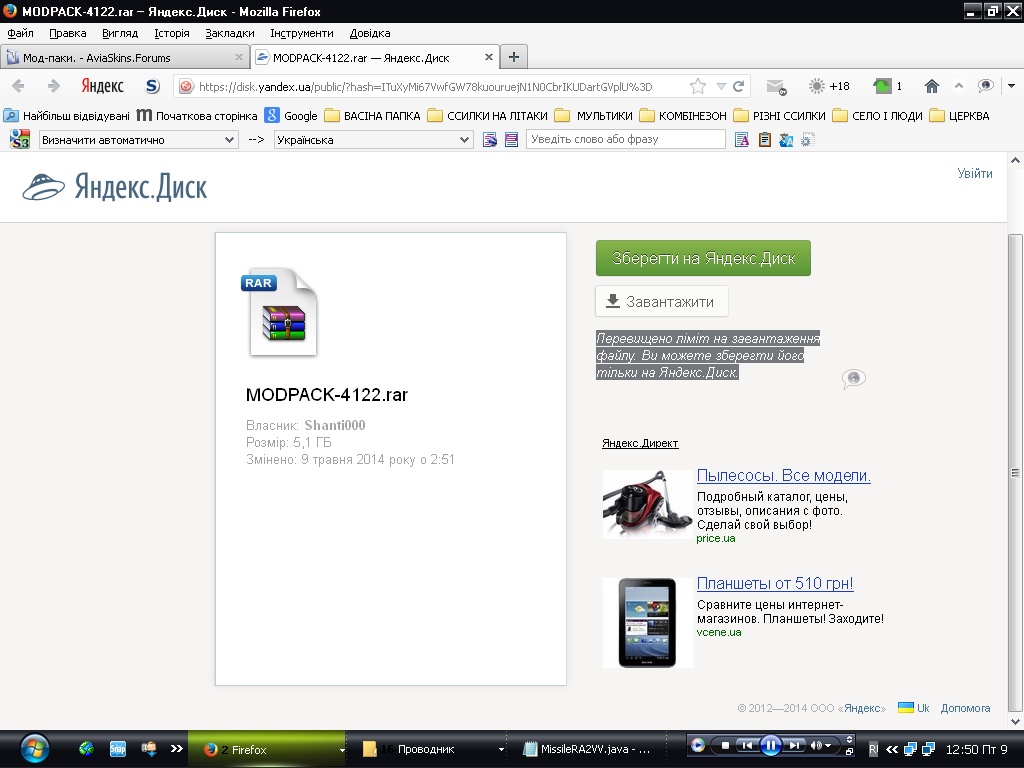Open toolbar overflow dropdown arrow

pos(1012,86)
